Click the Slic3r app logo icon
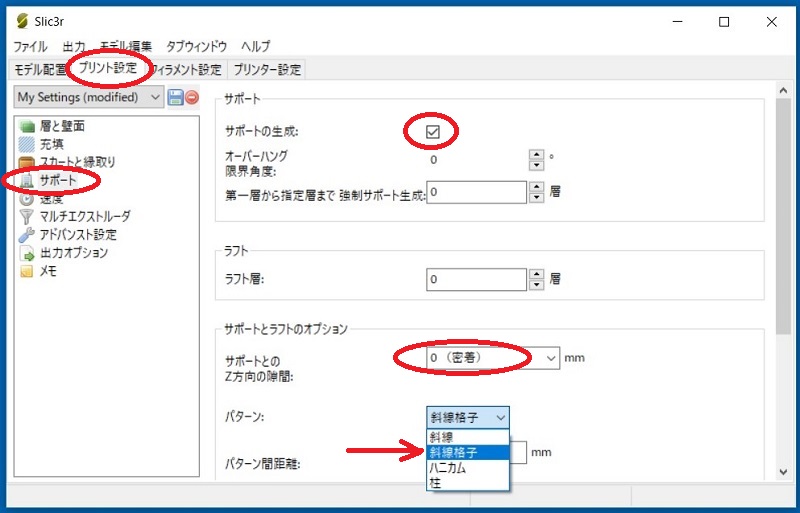The image size is (800, 513). pyautogui.click(x=22, y=21)
